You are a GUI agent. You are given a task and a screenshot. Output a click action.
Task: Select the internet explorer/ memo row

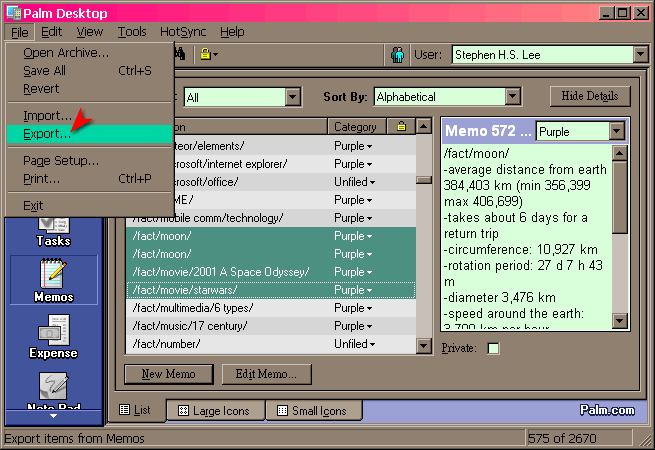click(x=295, y=164)
